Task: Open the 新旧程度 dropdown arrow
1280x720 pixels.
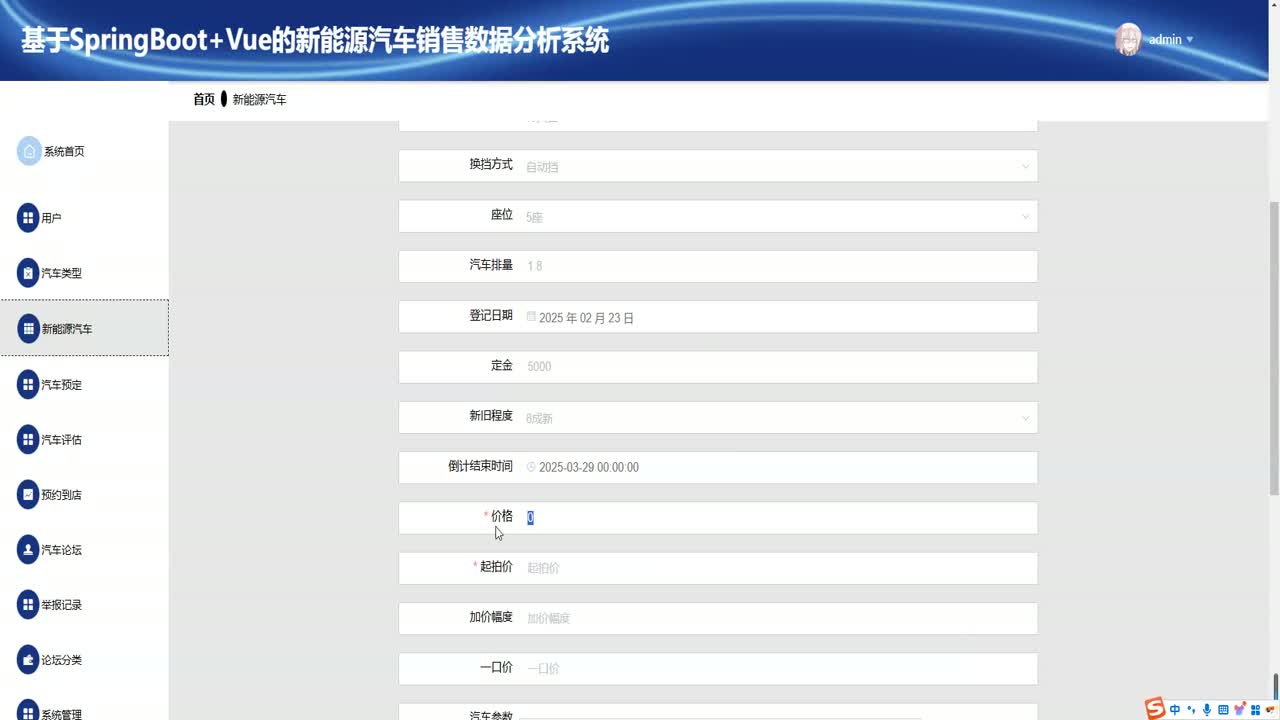Action: (1025, 418)
